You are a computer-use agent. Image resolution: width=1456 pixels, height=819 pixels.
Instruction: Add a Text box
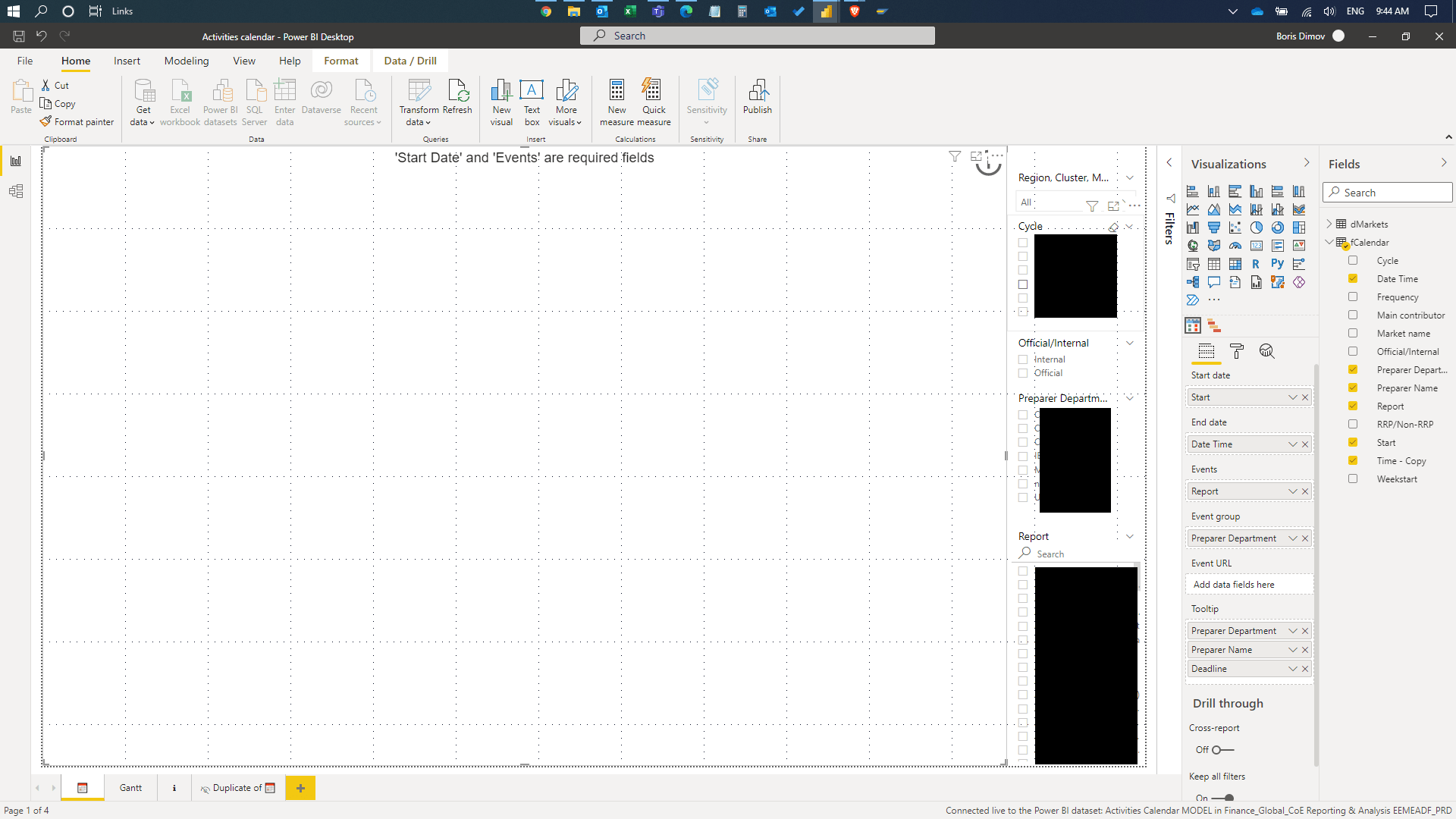point(532,102)
